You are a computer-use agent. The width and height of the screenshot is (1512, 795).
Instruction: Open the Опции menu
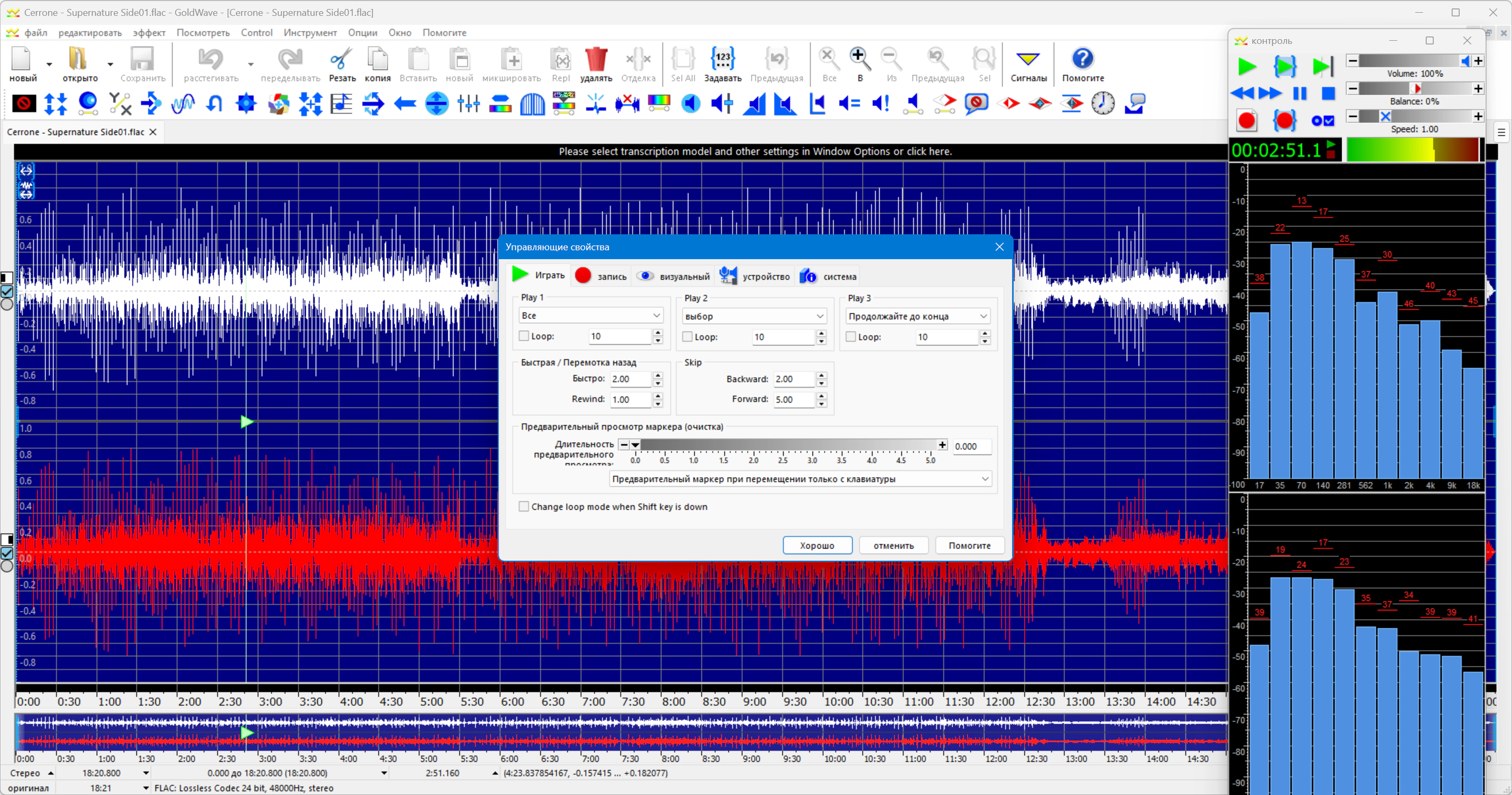pyautogui.click(x=363, y=33)
